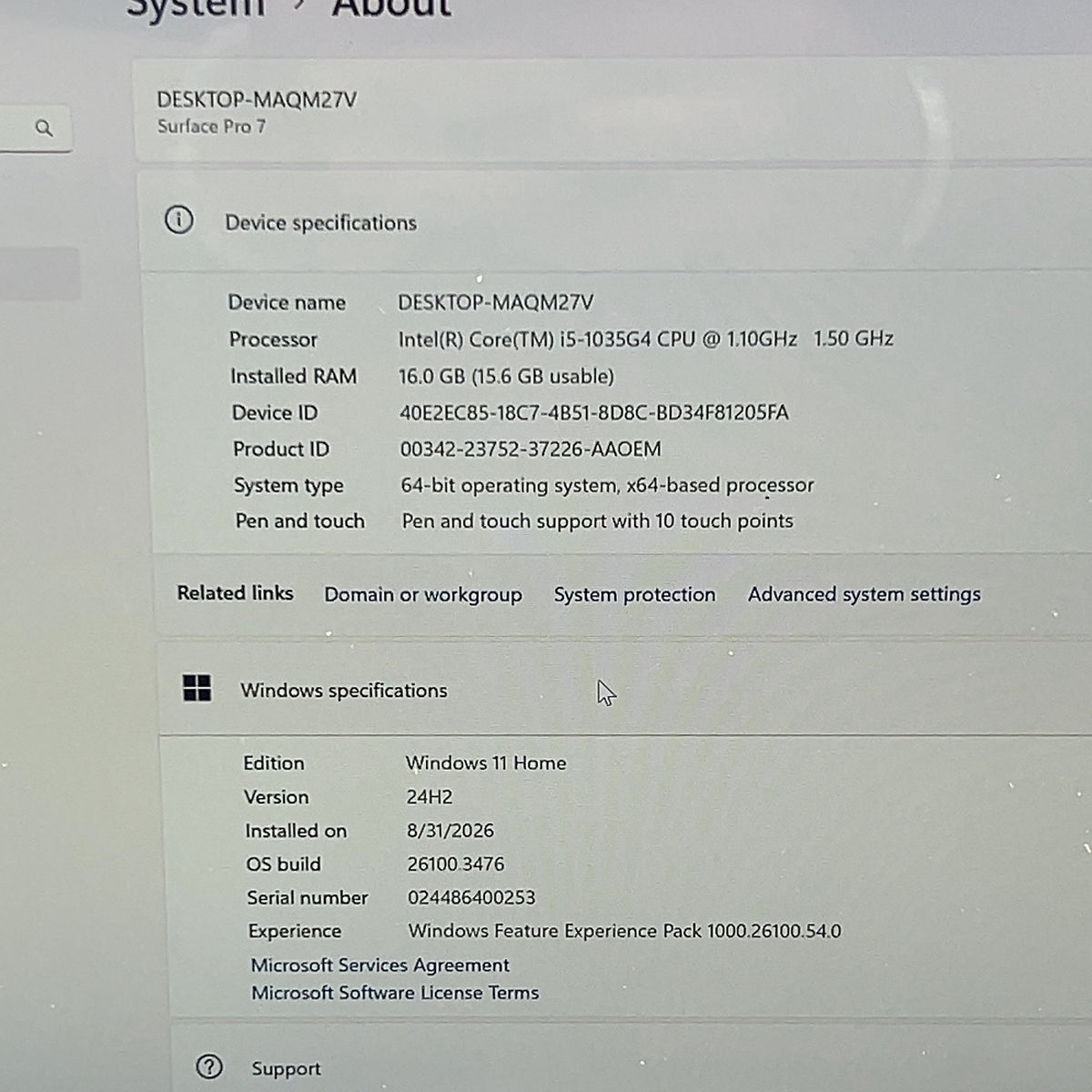The width and height of the screenshot is (1092, 1092).
Task: Open Microsoft Services Agreement link
Action: click(x=379, y=965)
